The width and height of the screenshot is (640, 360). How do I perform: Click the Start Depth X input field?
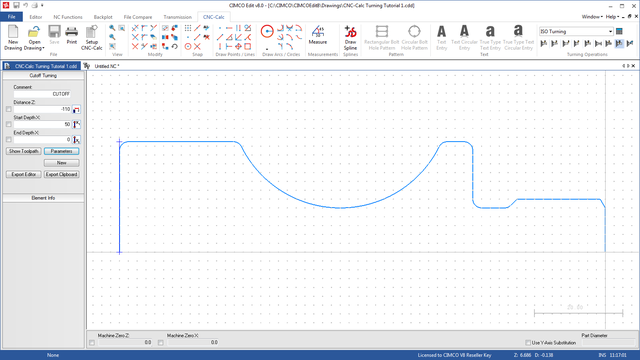[42, 124]
